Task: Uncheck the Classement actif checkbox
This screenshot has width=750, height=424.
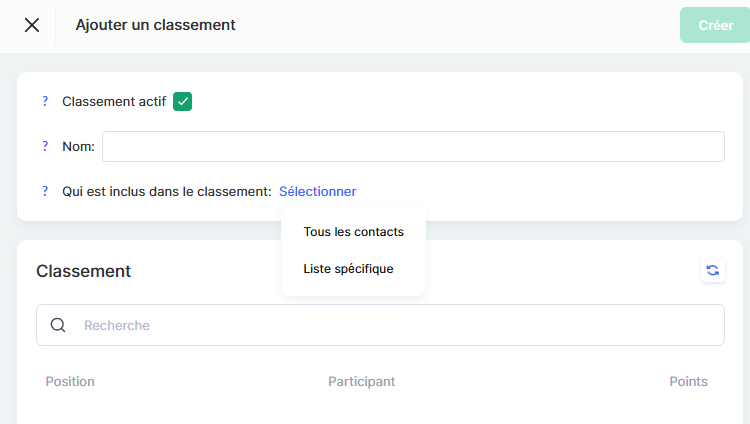Action: coord(182,101)
